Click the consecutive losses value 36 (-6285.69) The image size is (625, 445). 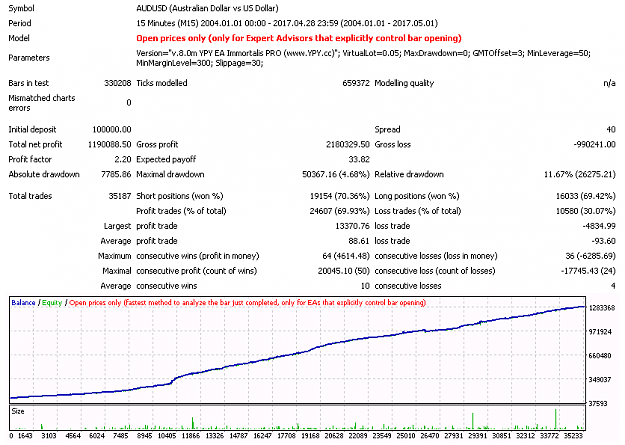591,256
